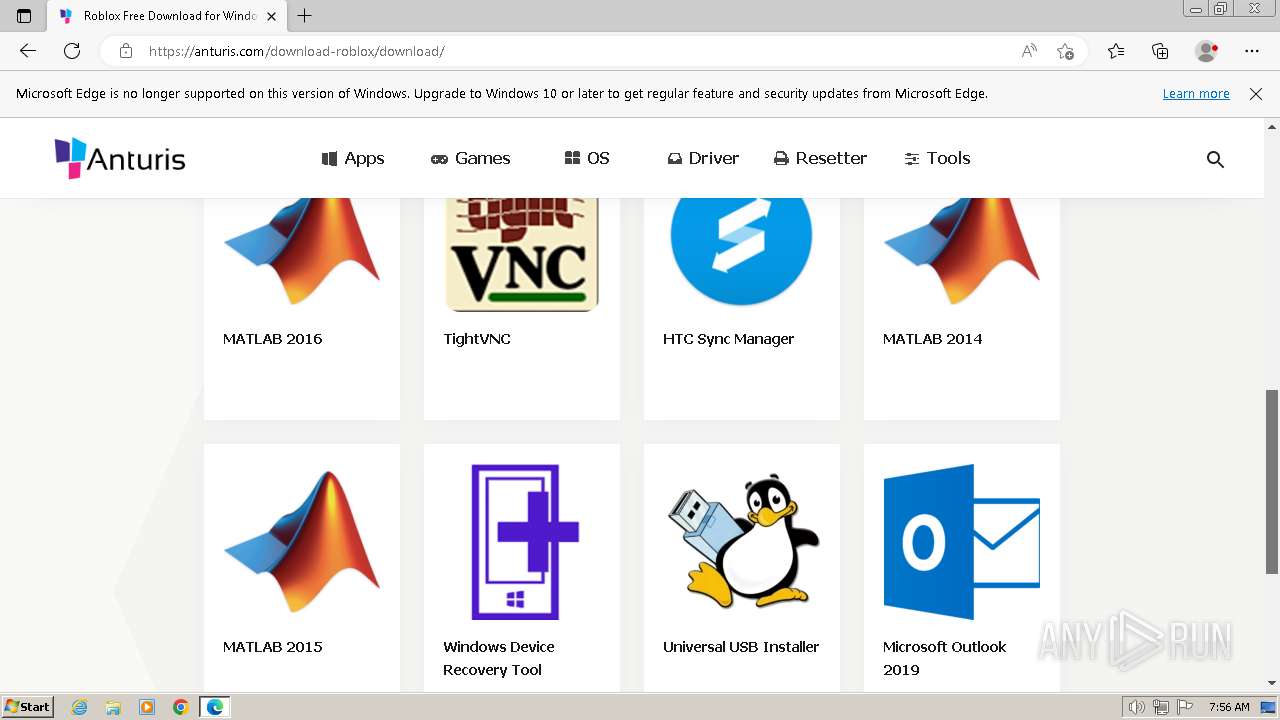Open the Games menu
The image size is (1280, 720).
pyautogui.click(x=470, y=158)
